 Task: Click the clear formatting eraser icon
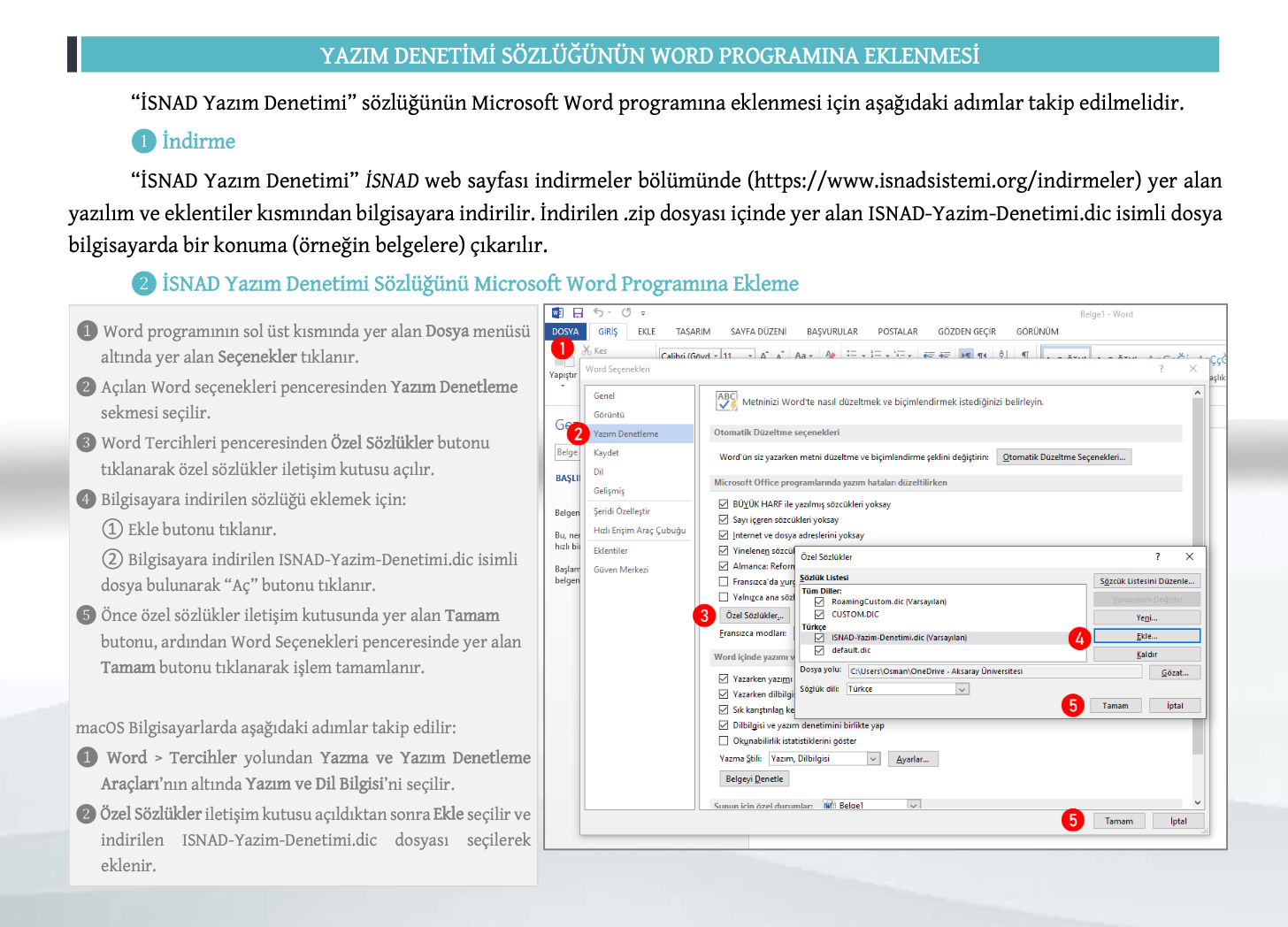[830, 355]
